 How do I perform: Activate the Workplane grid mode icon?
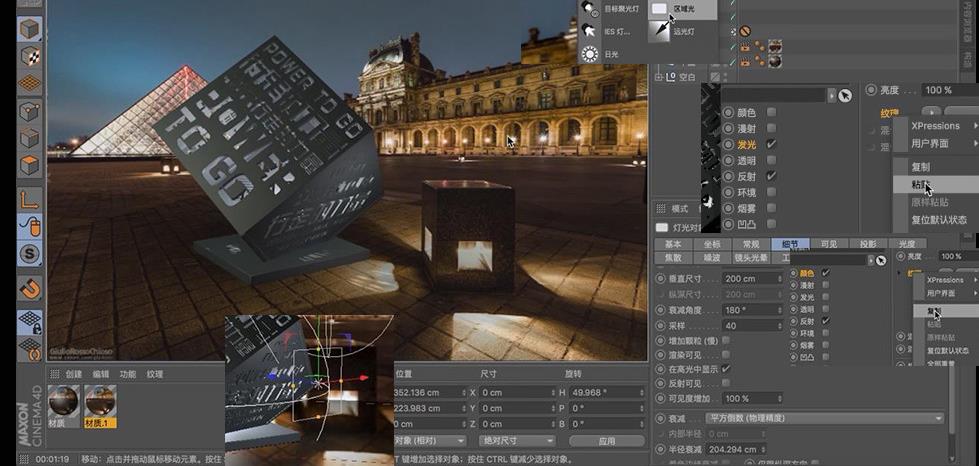click(29, 84)
